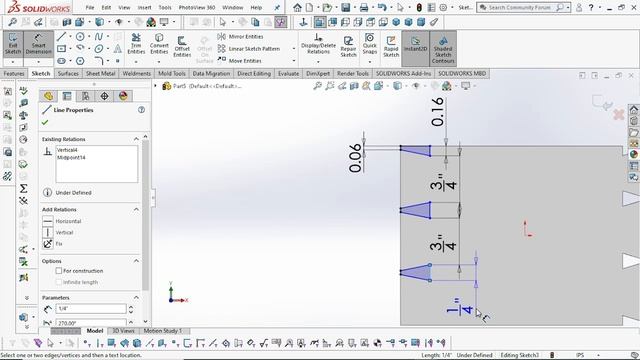This screenshot has height=360, width=640.
Task: Select the Midpoint14 relation entry
Action: pyautogui.click(x=71, y=157)
